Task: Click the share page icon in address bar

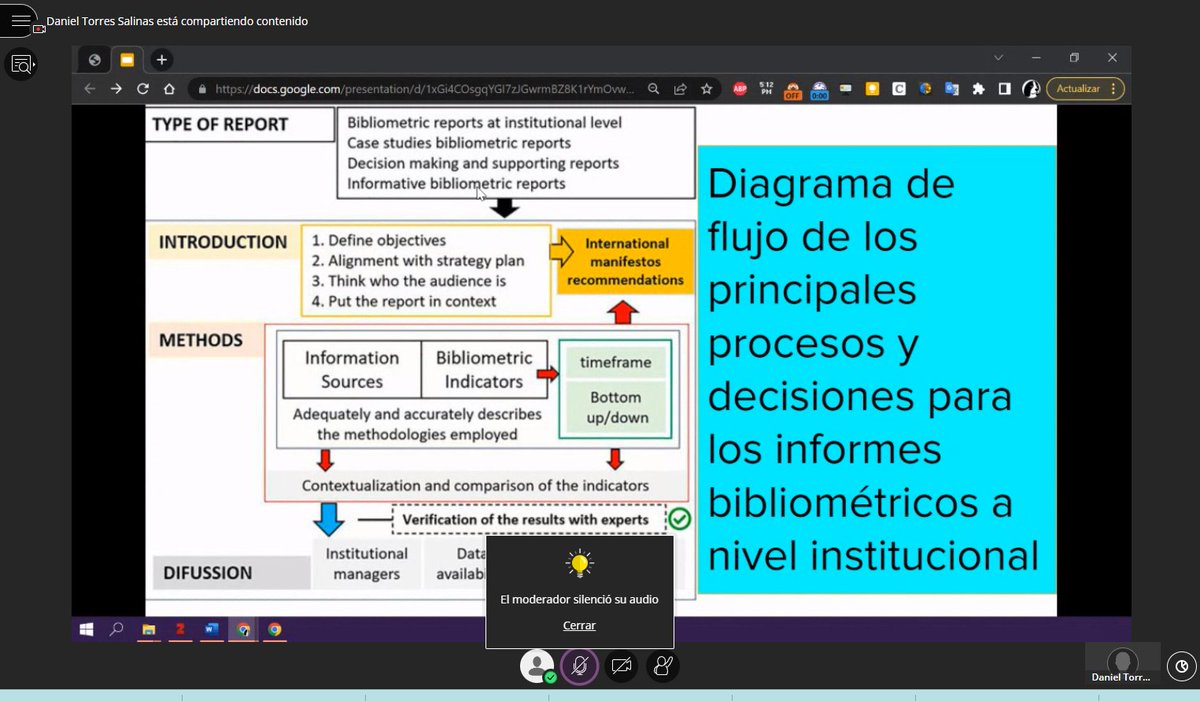Action: click(x=680, y=89)
